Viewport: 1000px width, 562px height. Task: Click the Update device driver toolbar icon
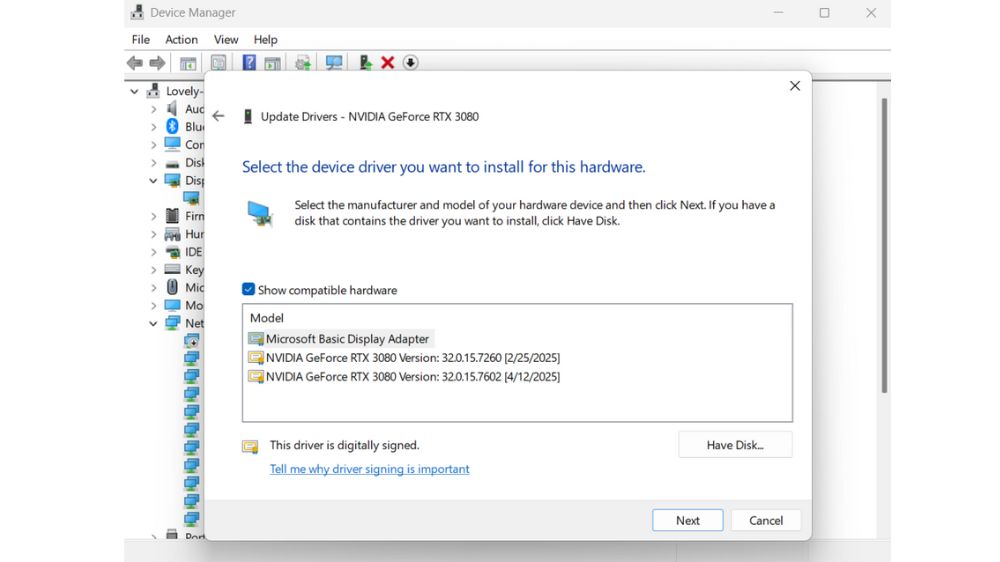(x=365, y=63)
